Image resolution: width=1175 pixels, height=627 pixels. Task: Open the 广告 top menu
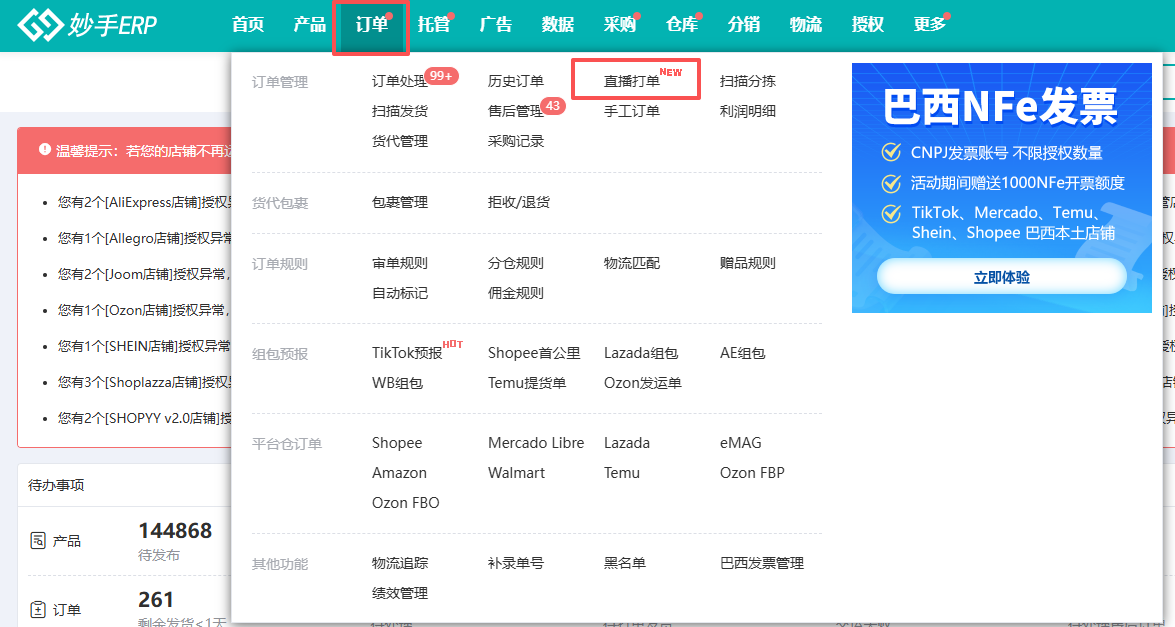495,25
